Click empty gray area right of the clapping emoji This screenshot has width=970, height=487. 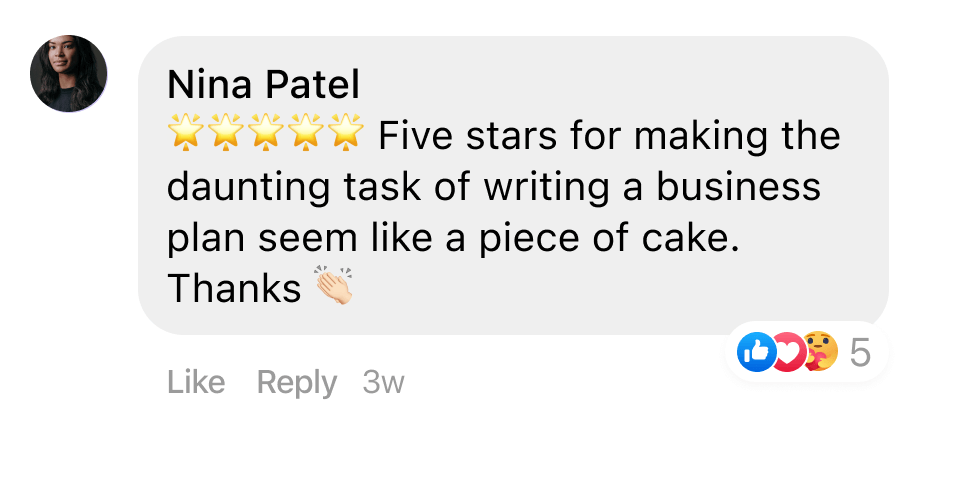click(x=600, y=290)
